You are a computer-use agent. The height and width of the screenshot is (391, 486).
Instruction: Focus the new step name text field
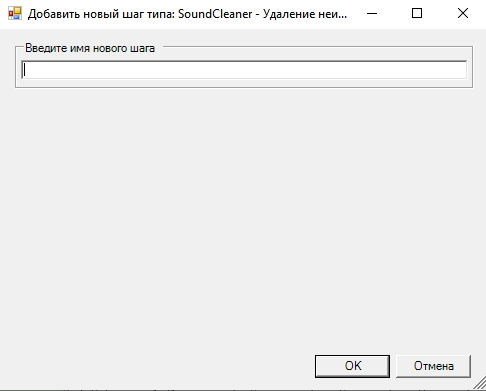pyautogui.click(x=244, y=70)
